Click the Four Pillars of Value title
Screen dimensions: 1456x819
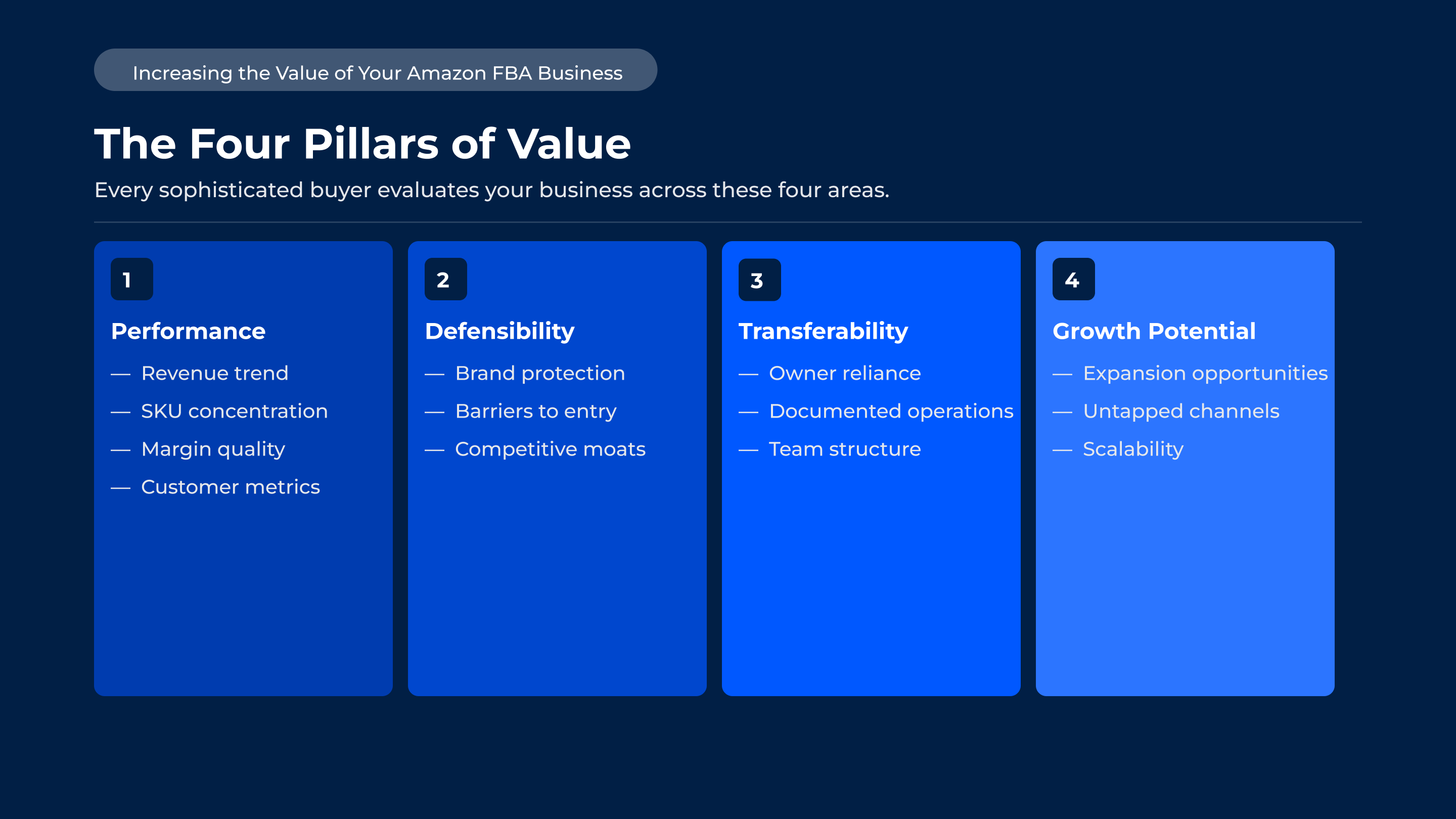[362, 144]
